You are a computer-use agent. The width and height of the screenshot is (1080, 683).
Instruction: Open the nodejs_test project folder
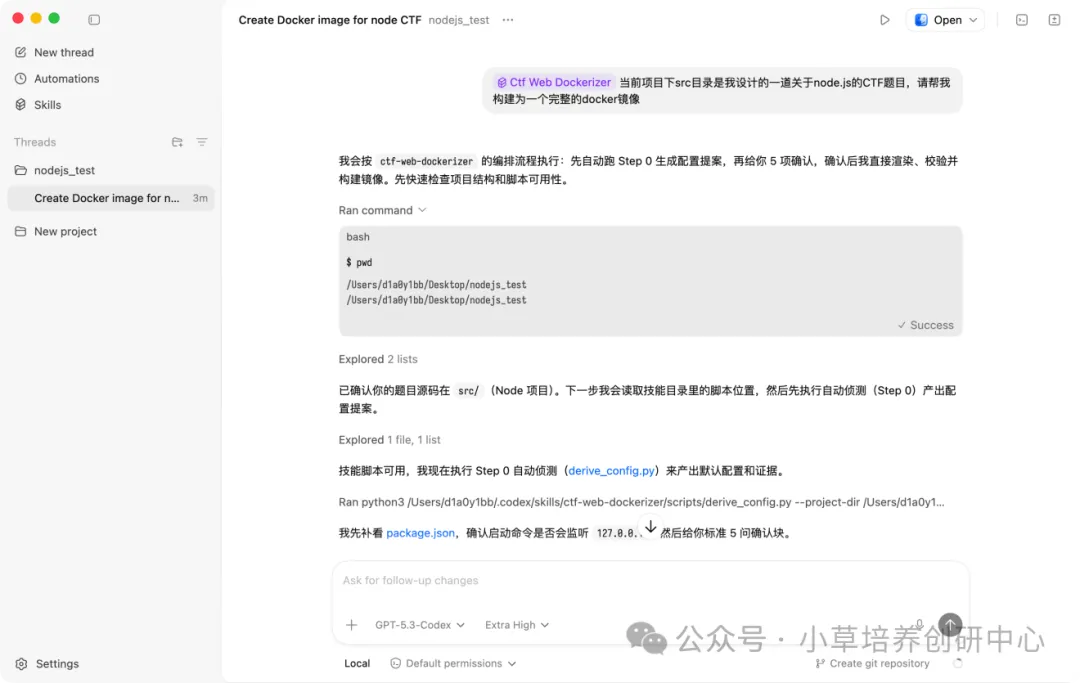click(55, 170)
